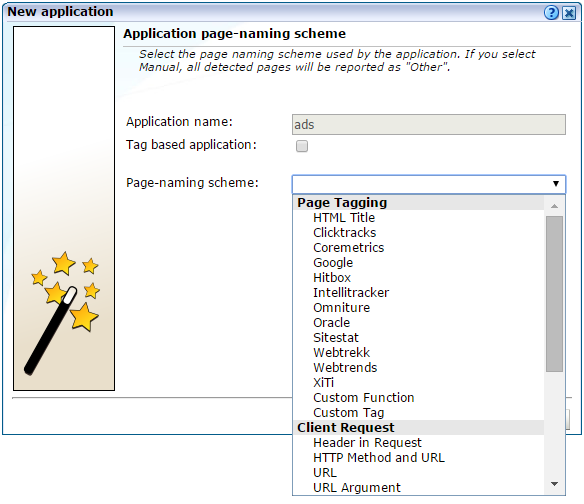Click the list scrollbar up arrow

point(554,206)
